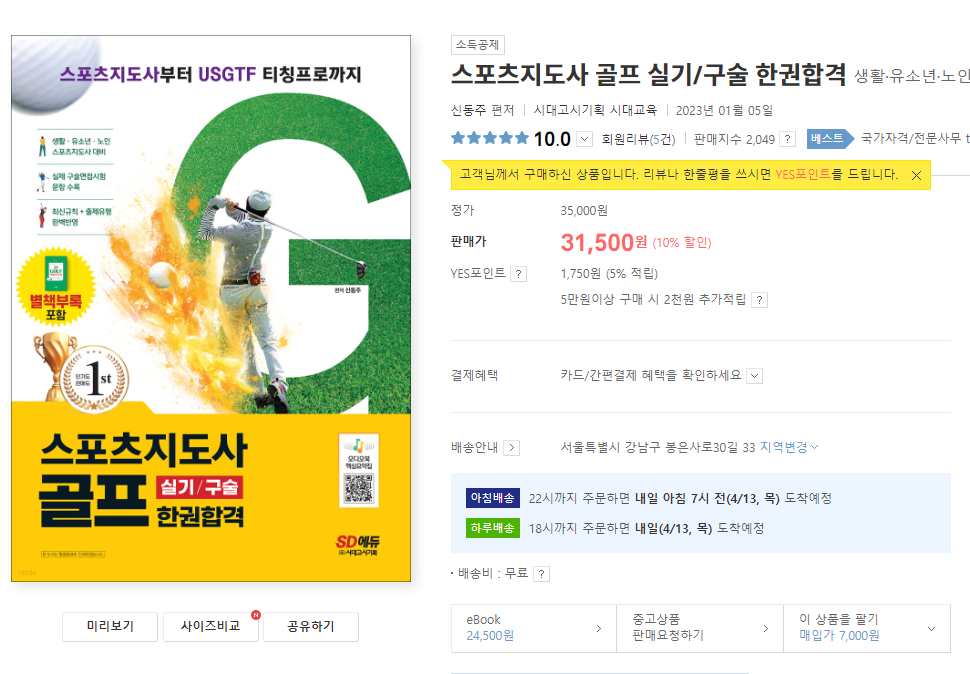Open the YES포인트 help question mark

pyautogui.click(x=519, y=274)
